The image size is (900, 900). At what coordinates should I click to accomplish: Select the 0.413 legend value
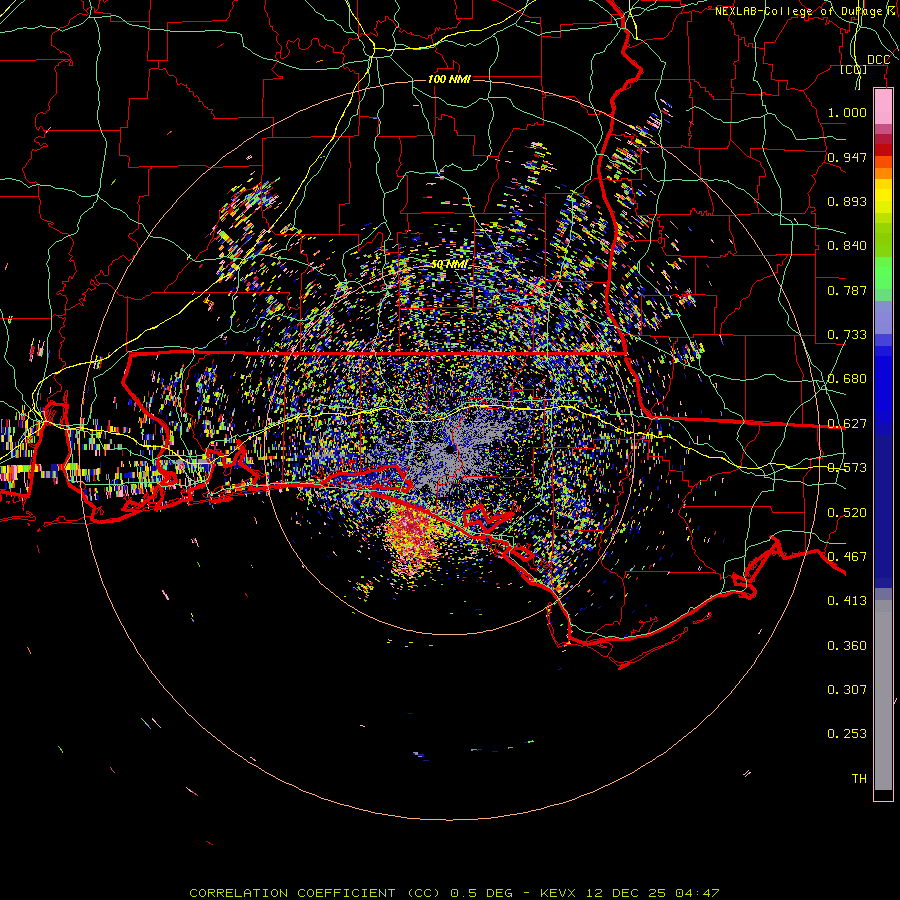(x=847, y=601)
